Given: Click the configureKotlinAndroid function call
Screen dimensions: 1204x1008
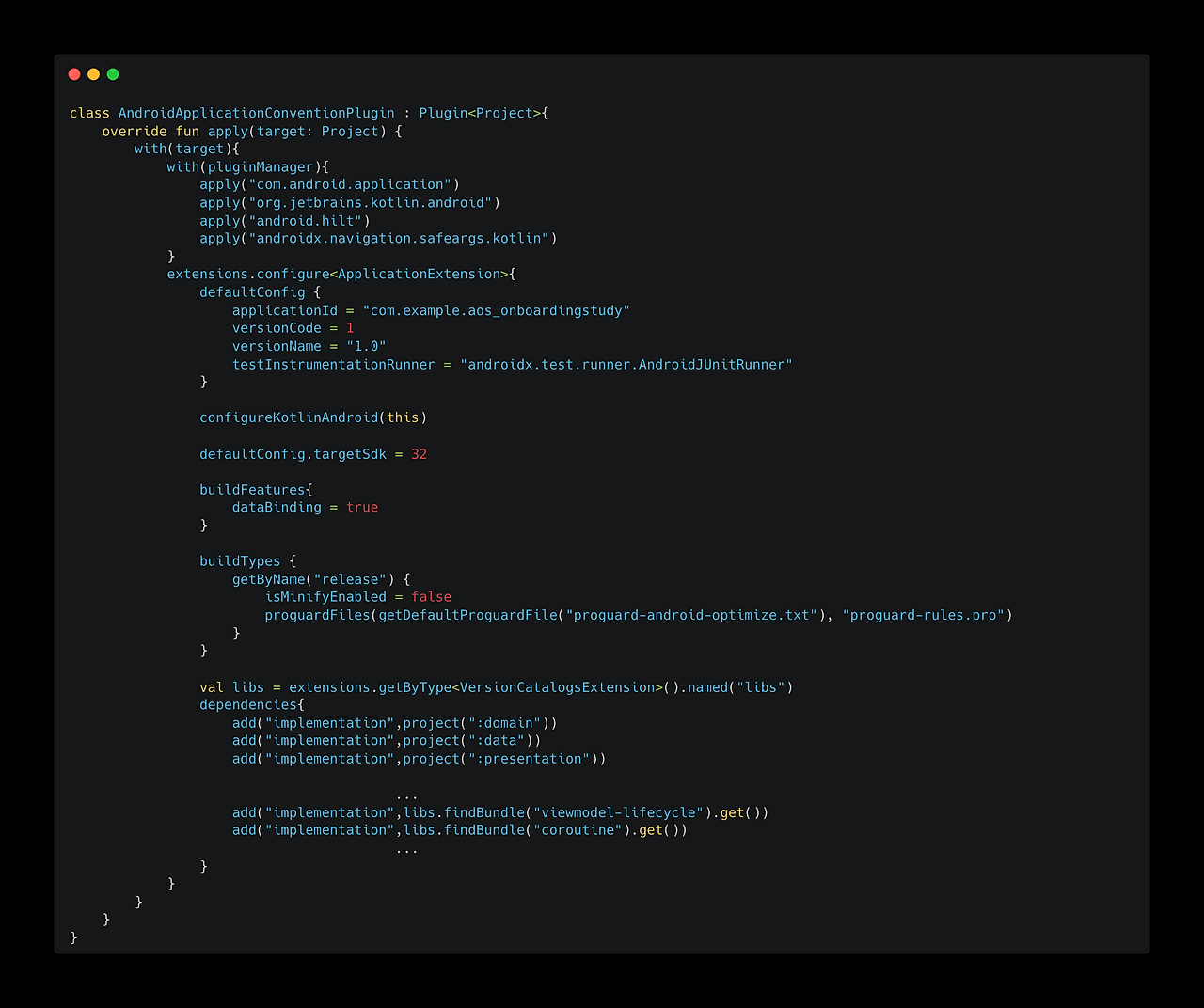Looking at the screenshot, I should pyautogui.click(x=288, y=417).
